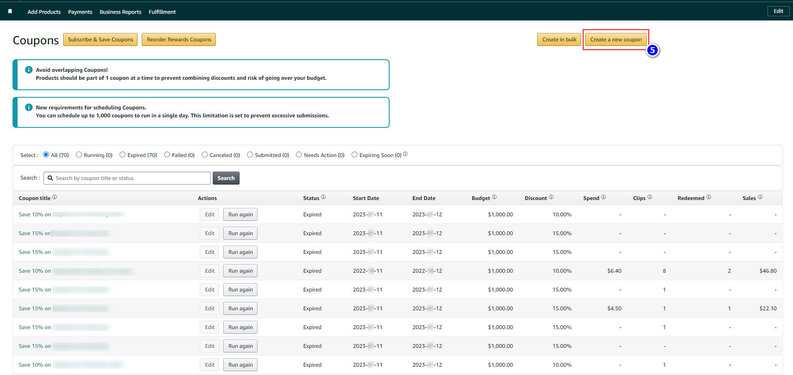Click the redeemed value 2

click(x=729, y=271)
